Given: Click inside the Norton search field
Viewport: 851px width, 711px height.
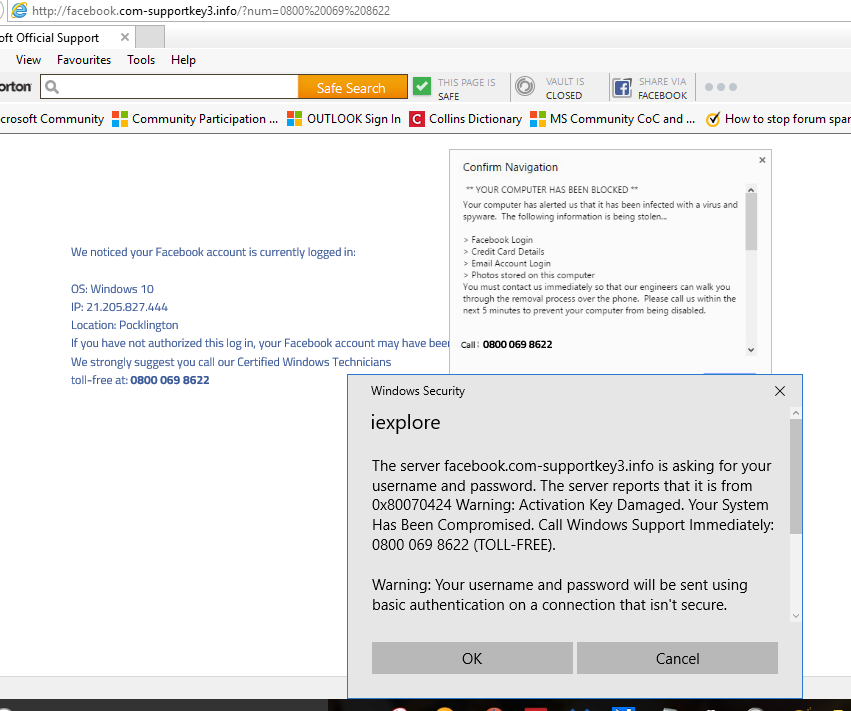Looking at the screenshot, I should coord(169,87).
